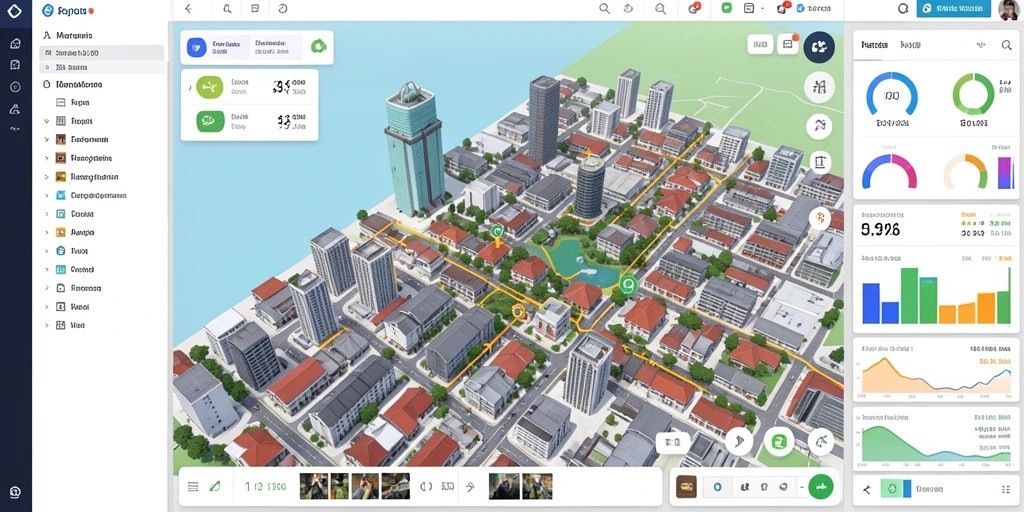The image size is (1024, 512).
Task: Select the first tab in right analytics panel
Action: point(874,45)
